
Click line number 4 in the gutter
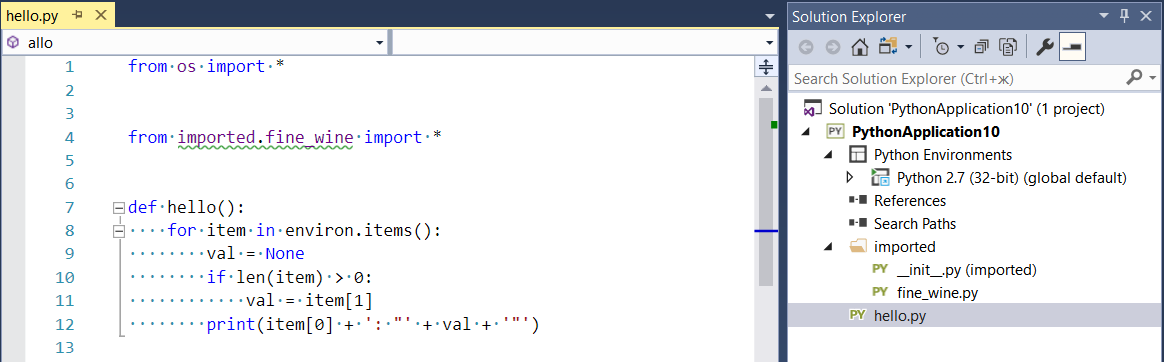click(69, 138)
